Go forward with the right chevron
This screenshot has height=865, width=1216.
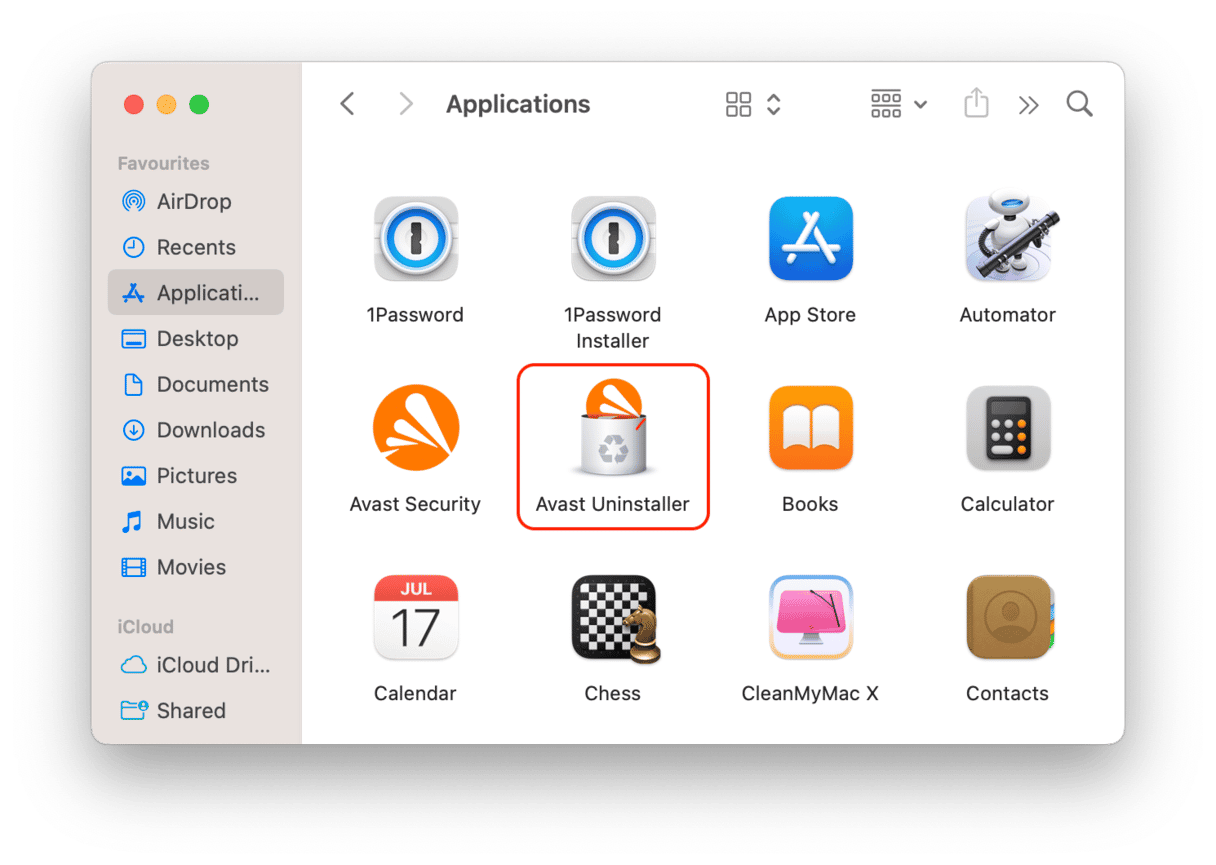(x=405, y=104)
